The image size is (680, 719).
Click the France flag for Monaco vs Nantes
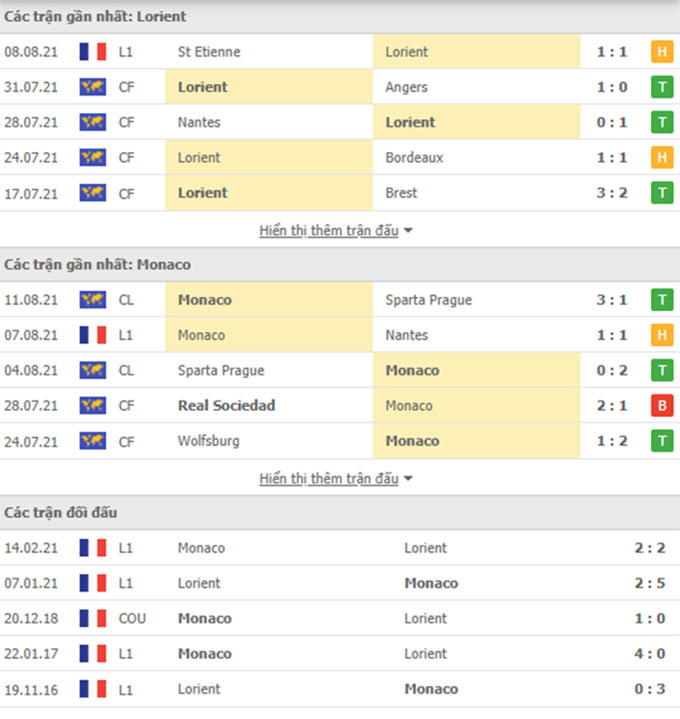pyautogui.click(x=93, y=335)
